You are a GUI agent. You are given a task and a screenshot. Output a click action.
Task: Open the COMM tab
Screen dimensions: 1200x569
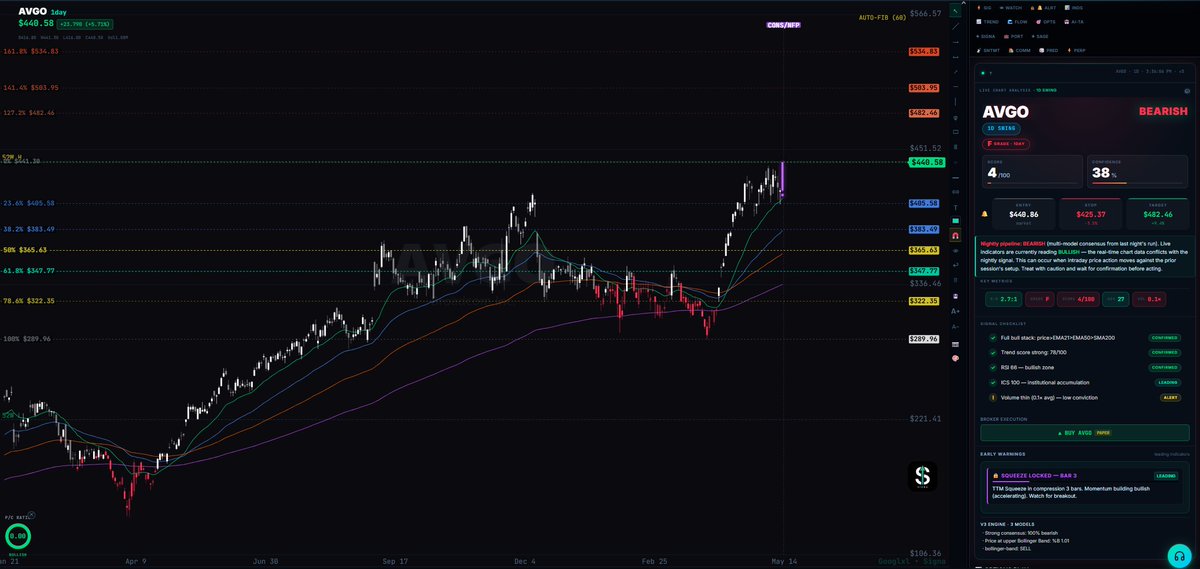[x=1020, y=50]
